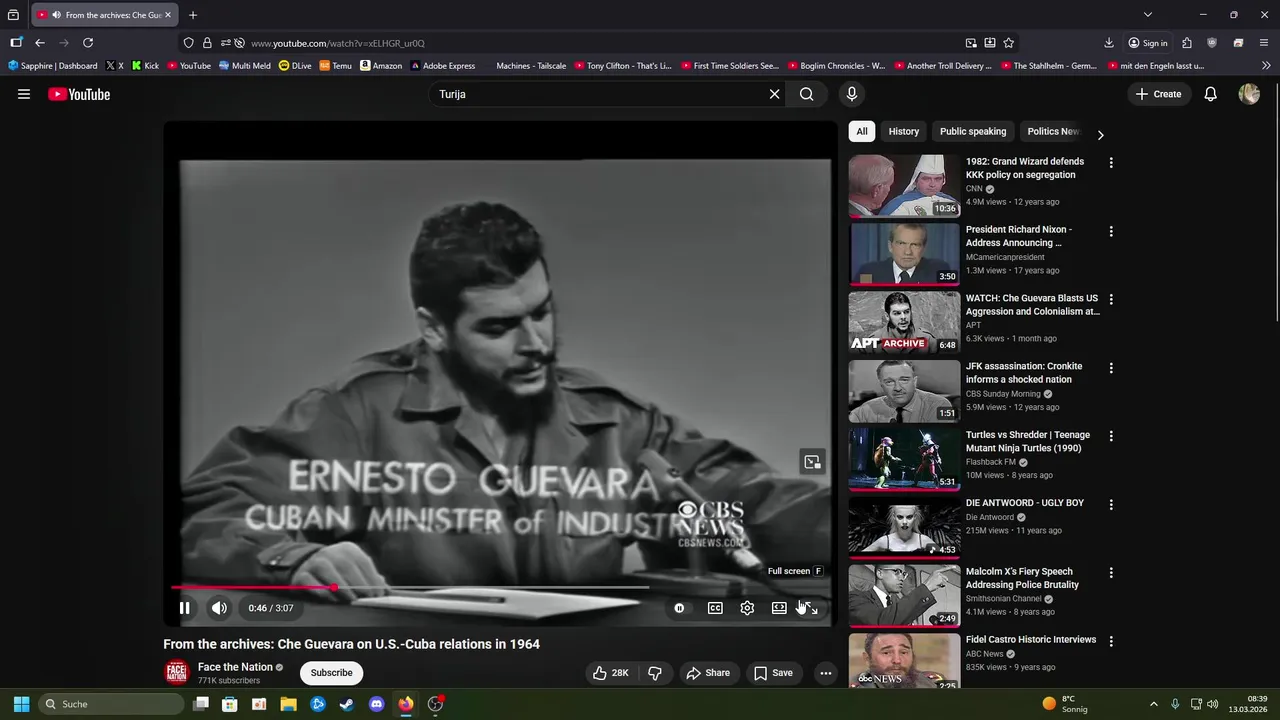Viewport: 1280px width, 720px height.
Task: Toggle the autoplay switch in player controls
Action: coord(679,608)
